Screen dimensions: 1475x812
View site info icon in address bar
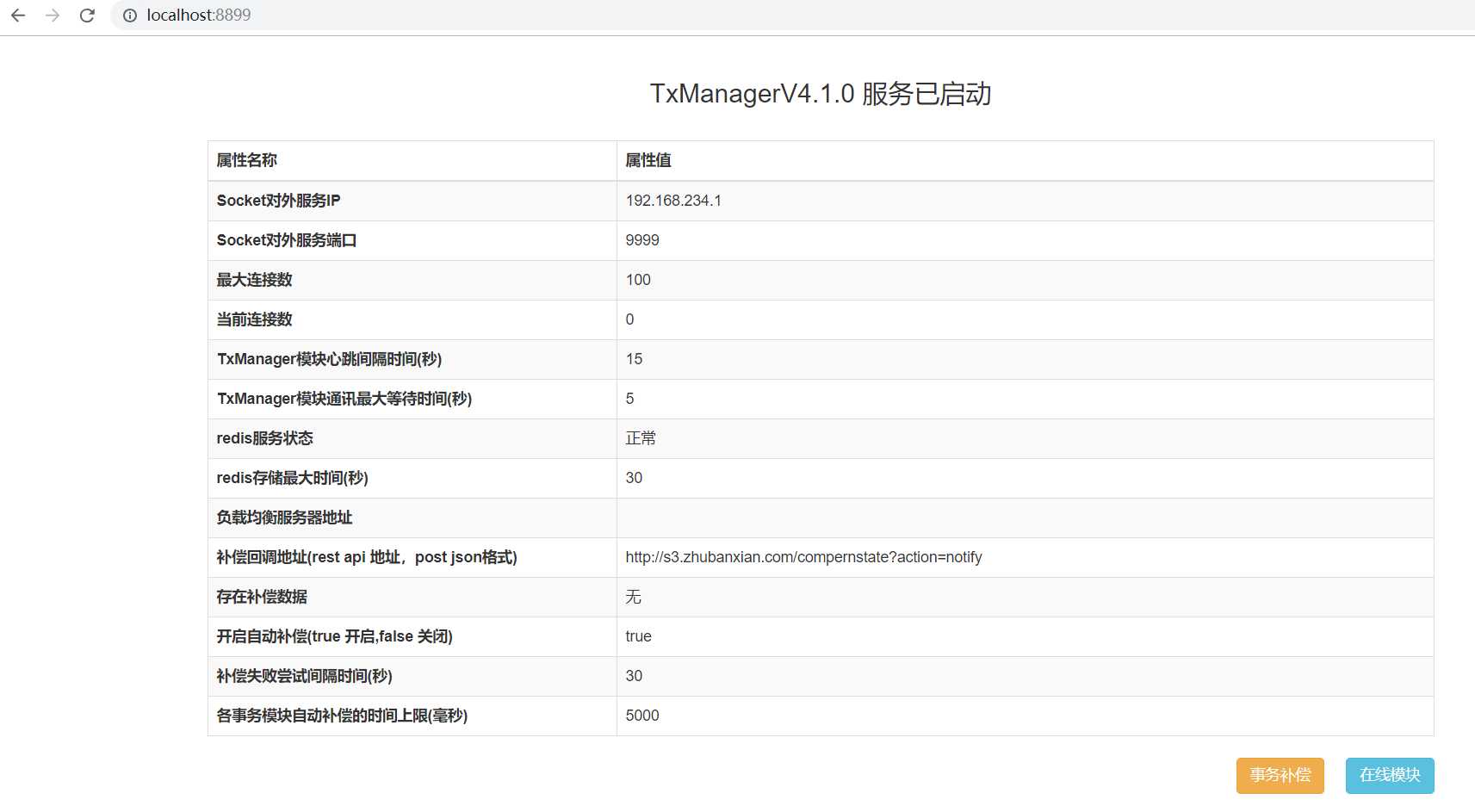click(130, 15)
